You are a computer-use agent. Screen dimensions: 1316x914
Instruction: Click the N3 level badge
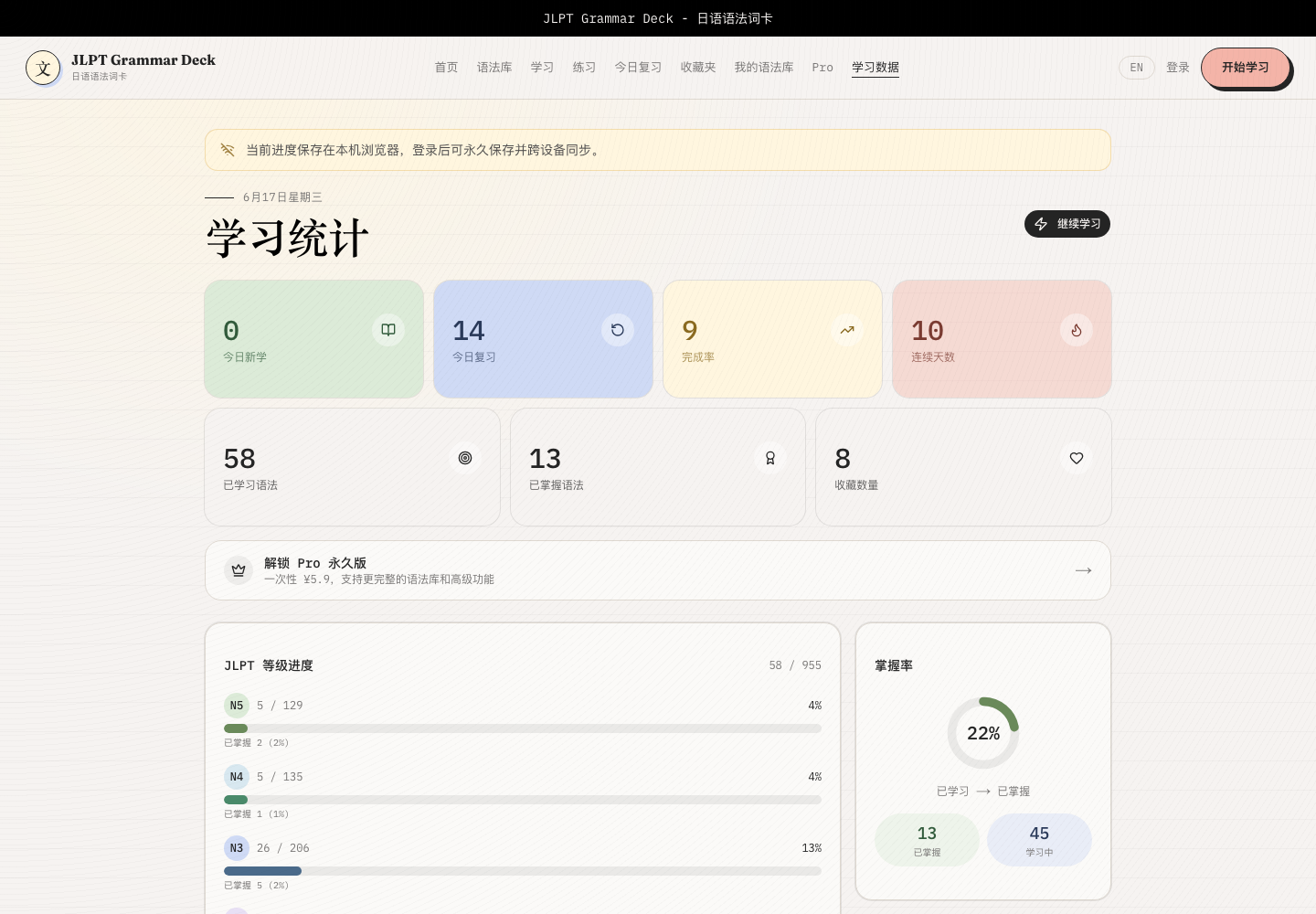pyautogui.click(x=237, y=848)
